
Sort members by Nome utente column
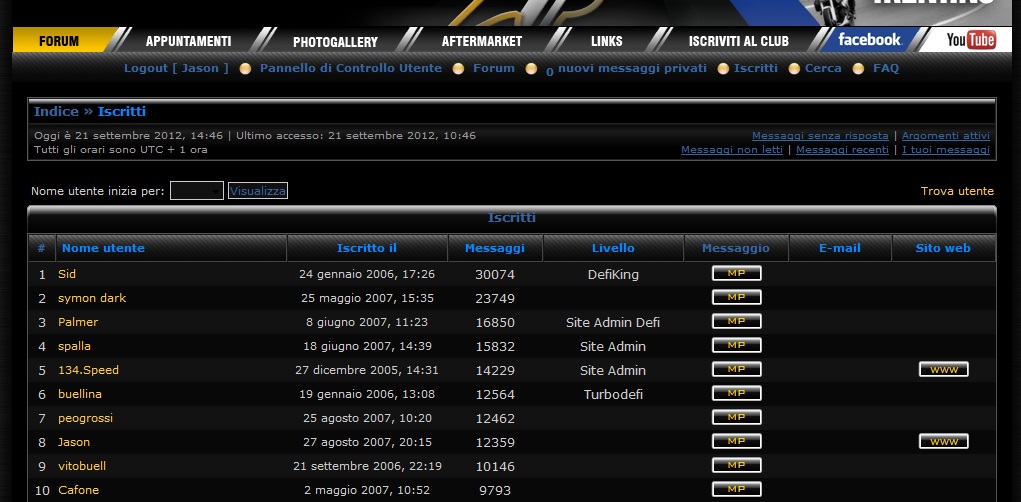[103, 248]
